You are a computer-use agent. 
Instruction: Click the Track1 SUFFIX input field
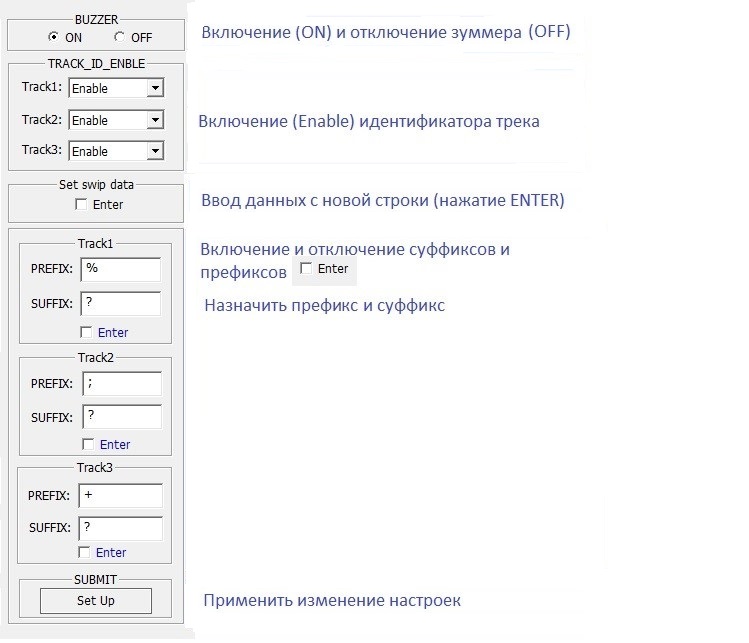pyautogui.click(x=121, y=303)
